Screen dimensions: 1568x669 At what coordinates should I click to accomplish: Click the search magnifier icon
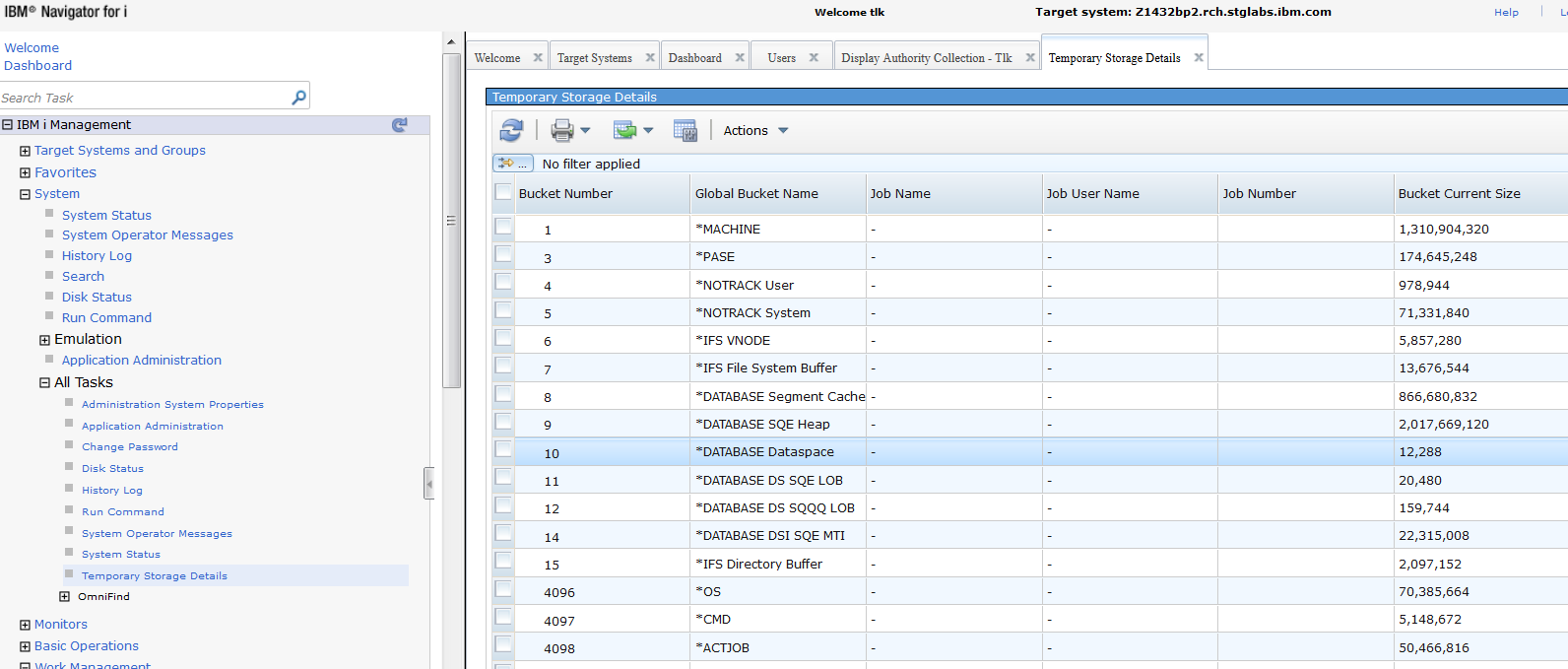pos(299,97)
